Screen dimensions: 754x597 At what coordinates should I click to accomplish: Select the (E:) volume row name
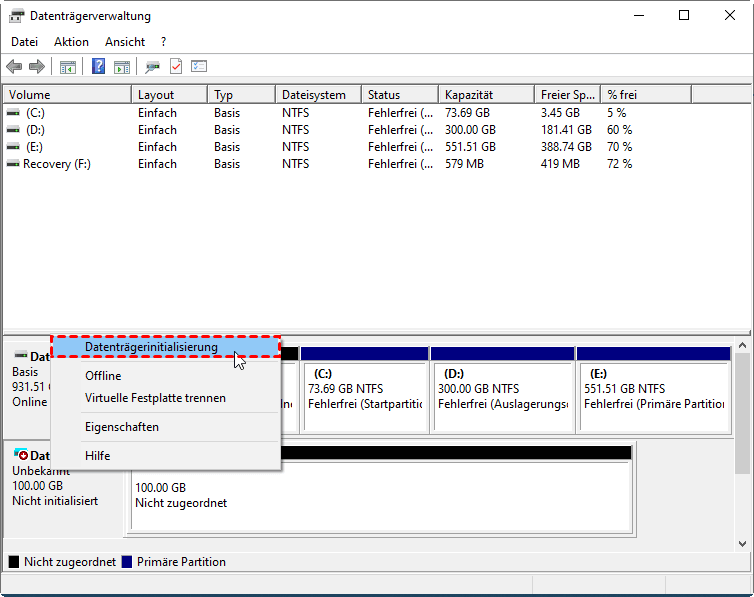34,147
